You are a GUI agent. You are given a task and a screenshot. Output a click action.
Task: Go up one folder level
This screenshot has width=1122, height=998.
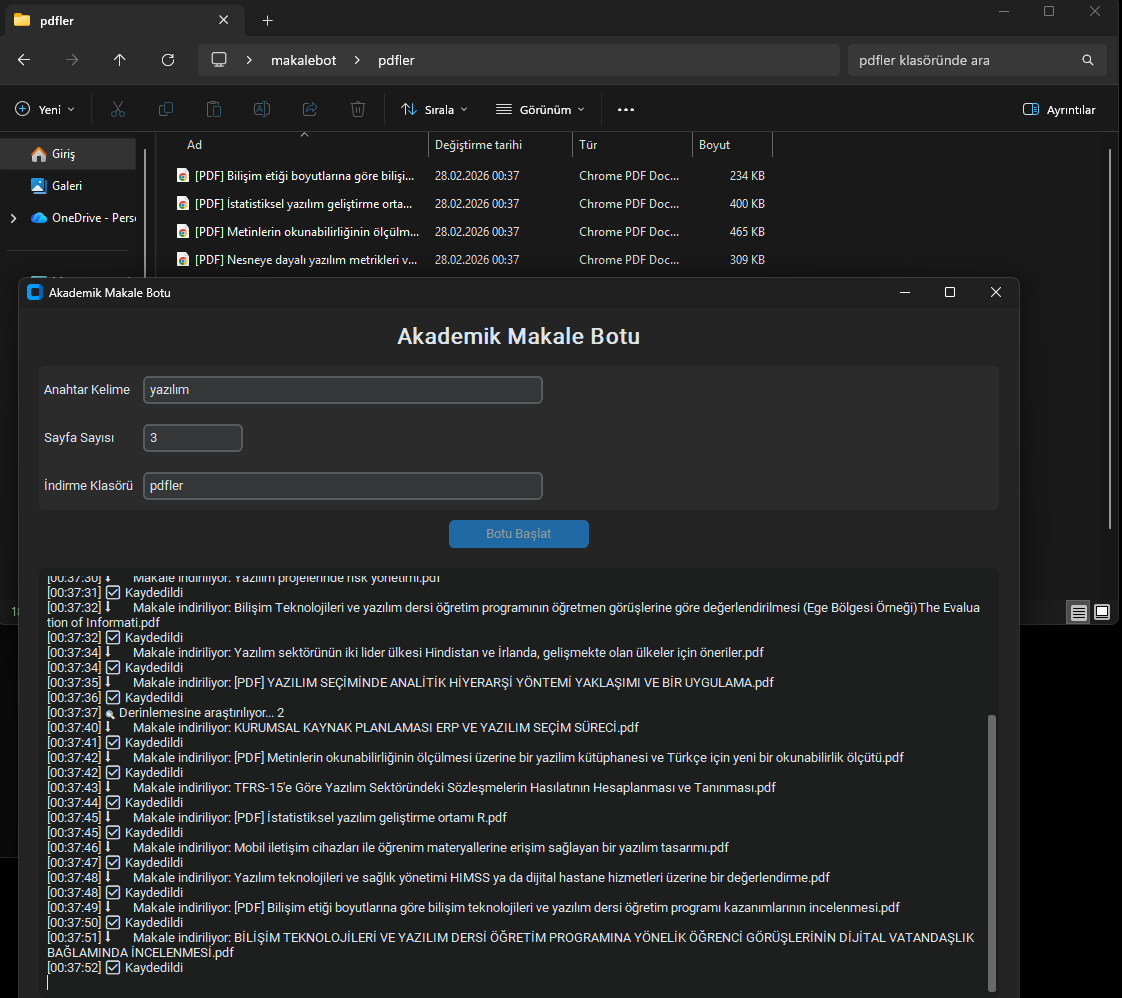click(120, 60)
